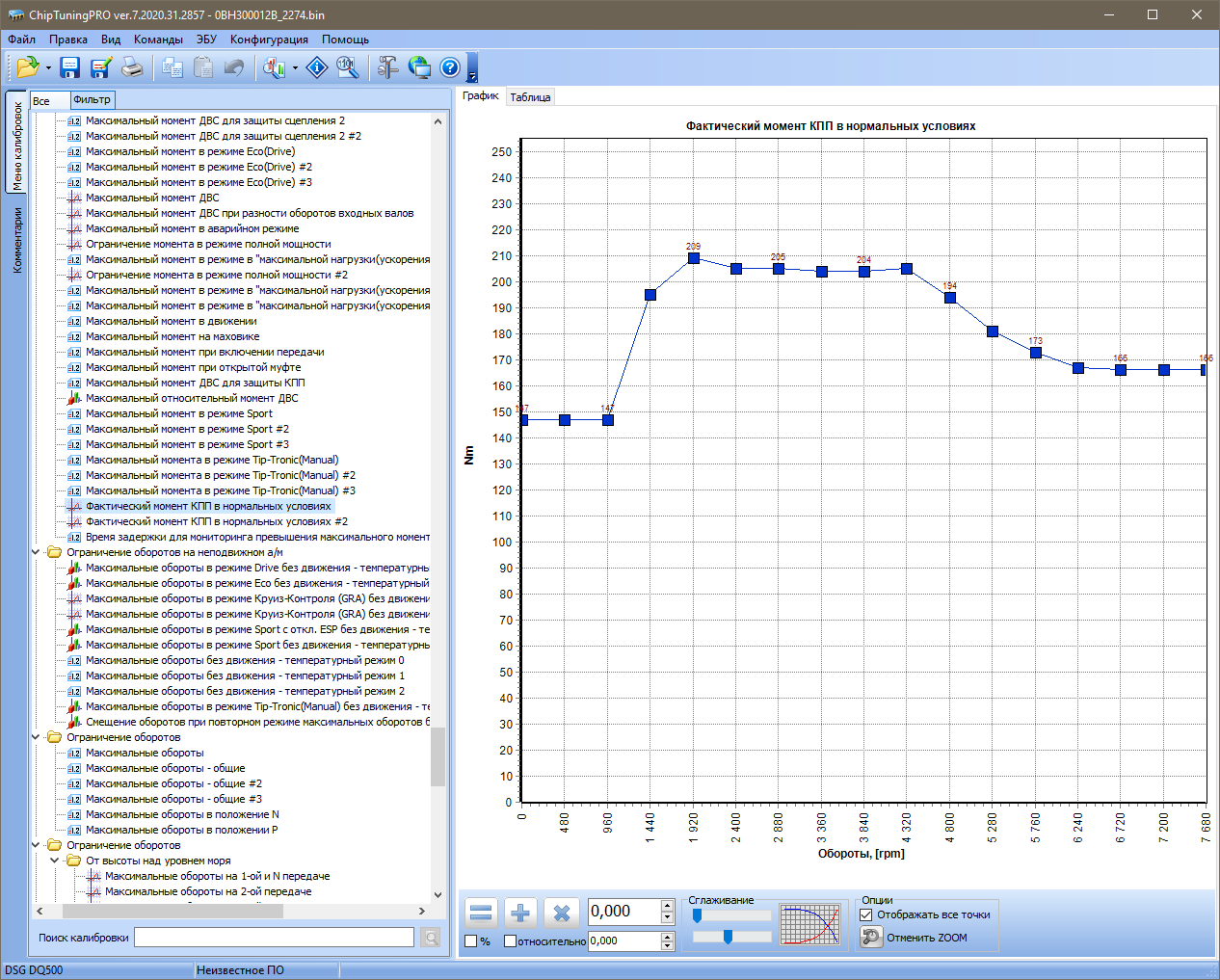This screenshot has height=980, width=1220.
Task: Select Фактический момент КПП в нормальных условиях #2
Action: coord(217,521)
